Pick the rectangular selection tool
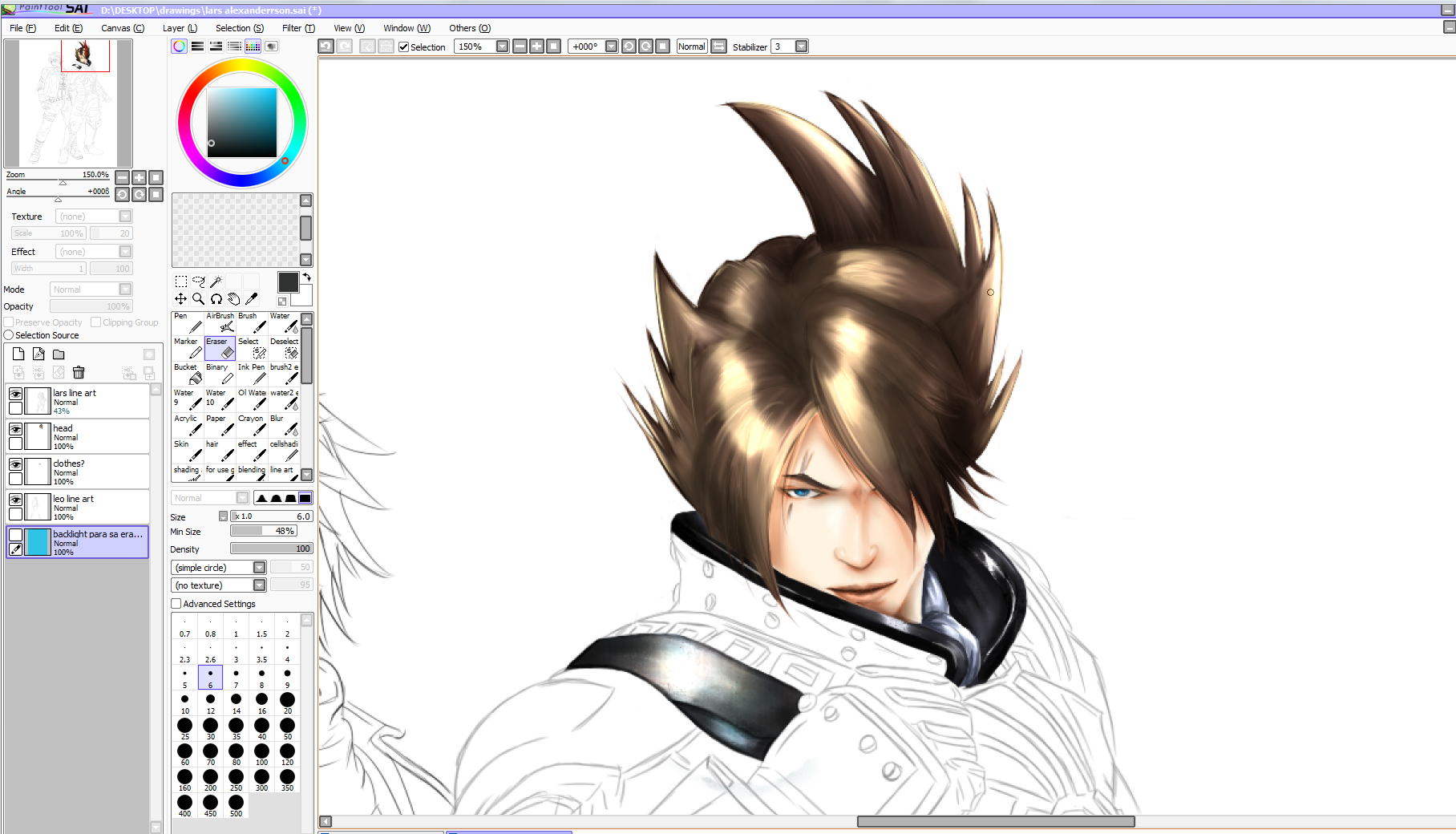Viewport: 1456px width, 834px height. tap(181, 281)
